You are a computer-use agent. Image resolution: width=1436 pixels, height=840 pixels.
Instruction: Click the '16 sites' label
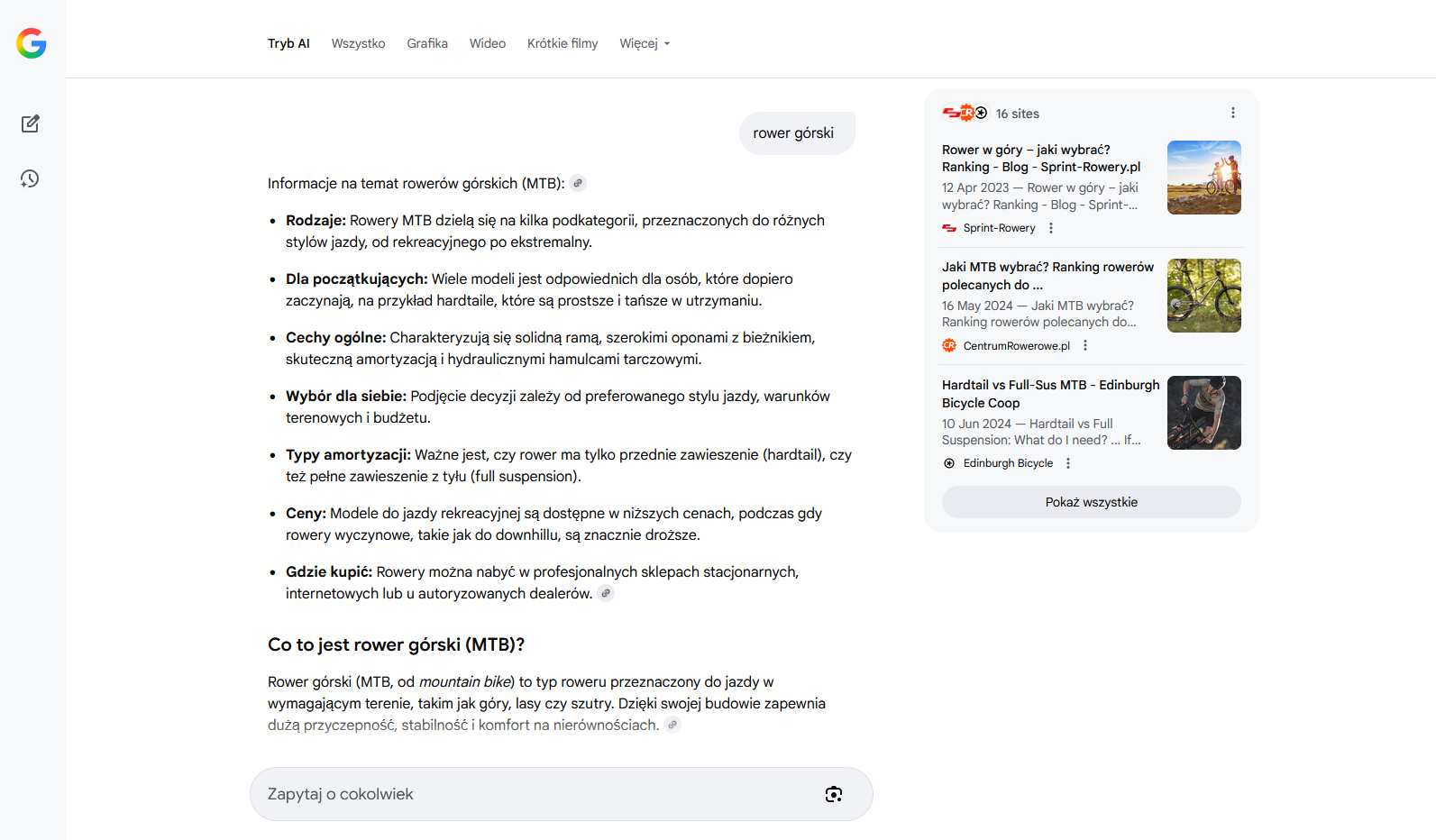pos(1018,114)
